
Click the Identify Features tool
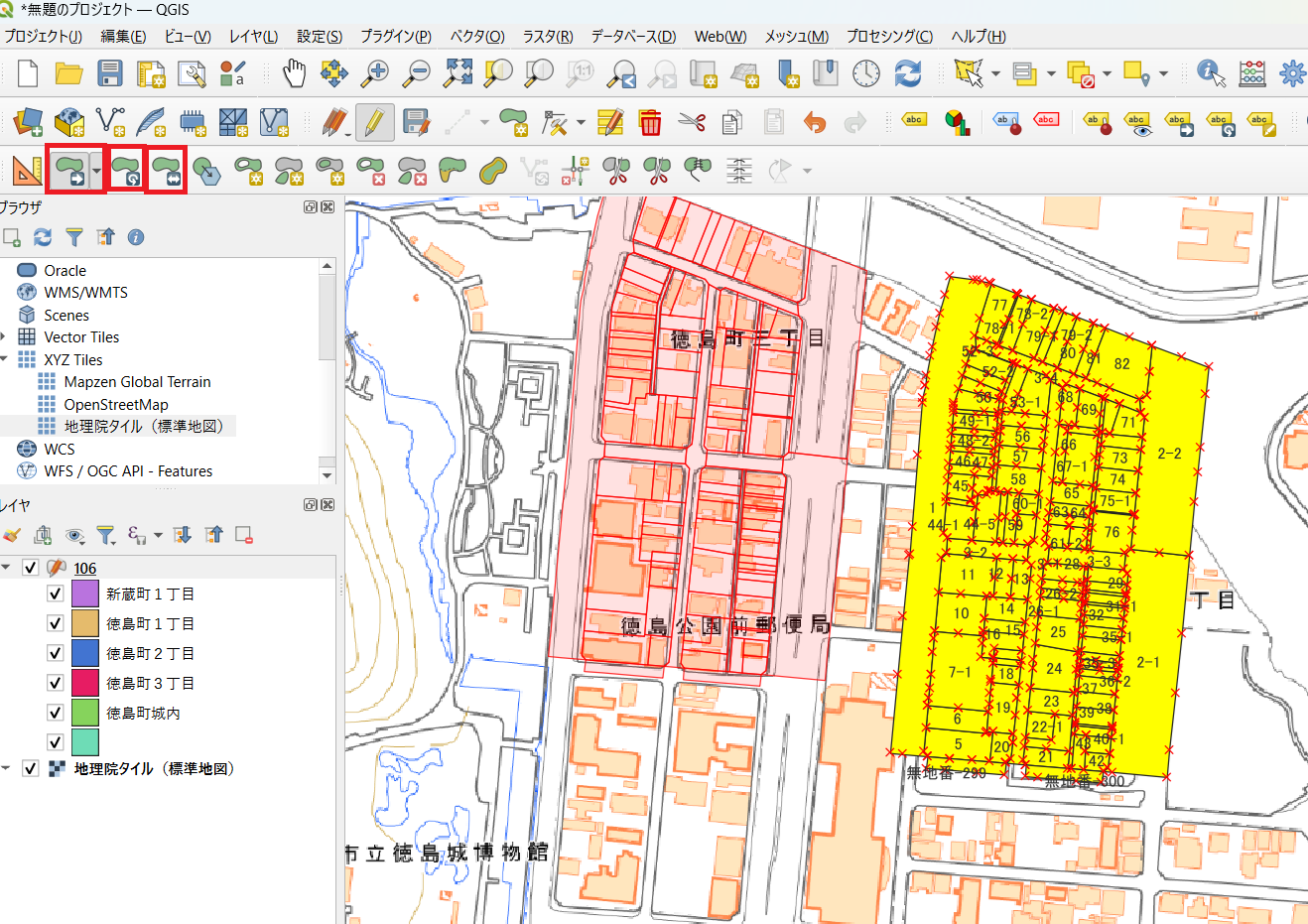(1210, 73)
